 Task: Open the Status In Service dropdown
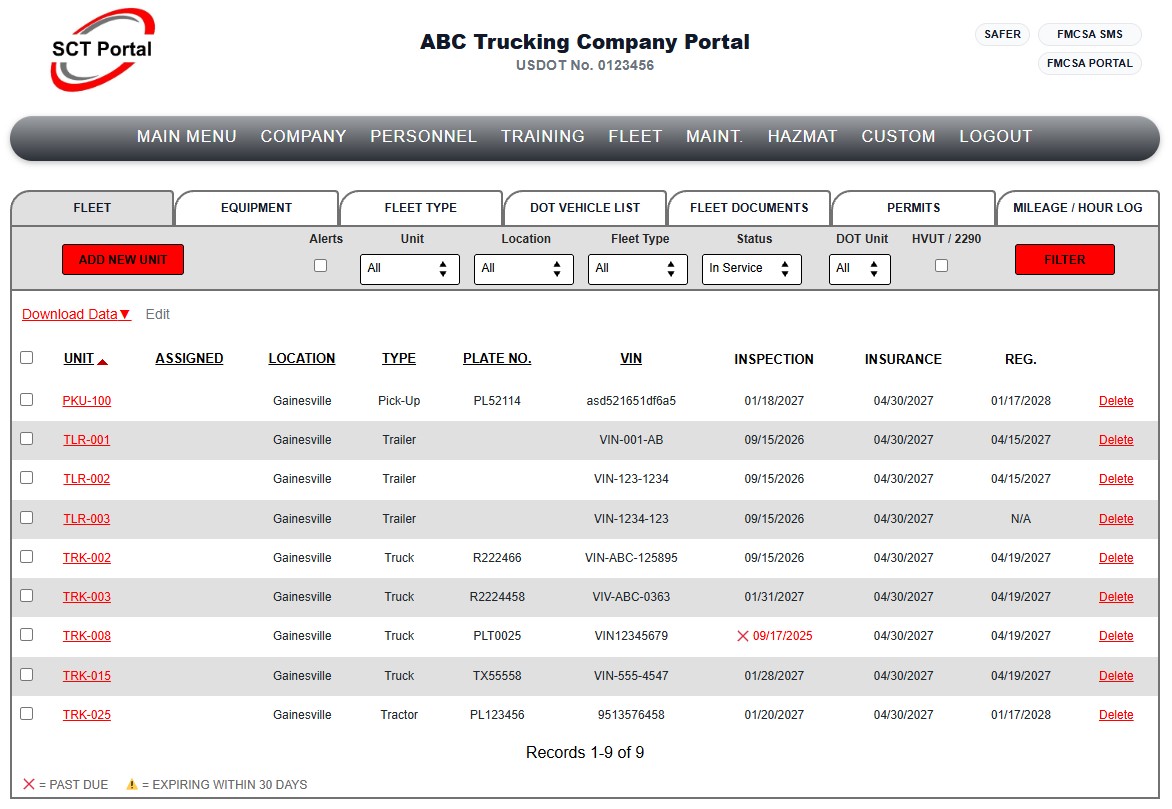pos(751,269)
